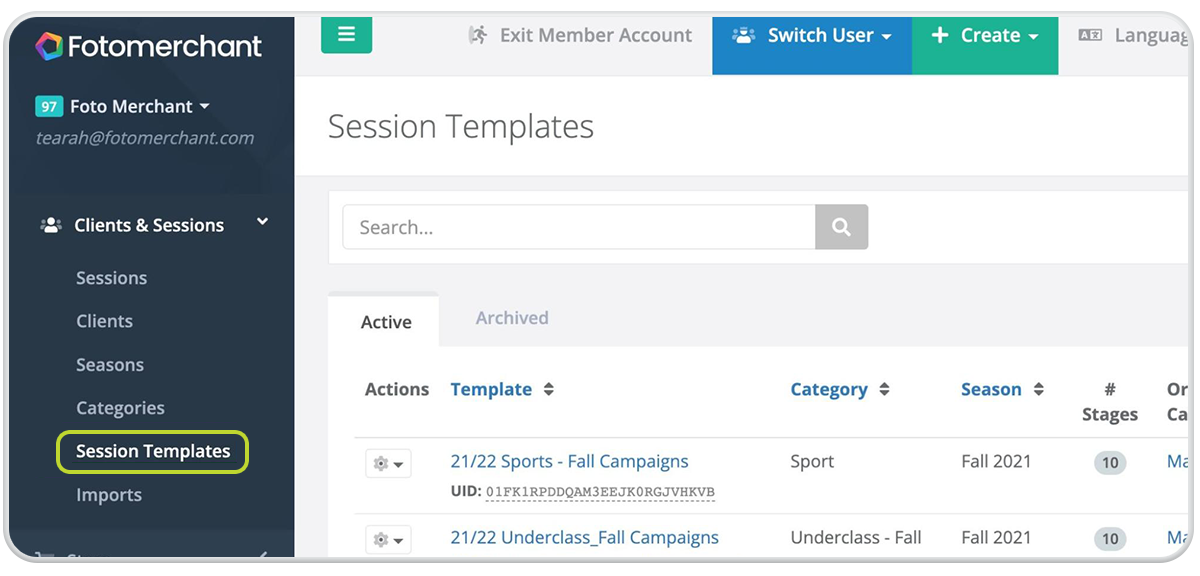1200x576 pixels.
Task: Click into the Search input field
Action: click(579, 227)
